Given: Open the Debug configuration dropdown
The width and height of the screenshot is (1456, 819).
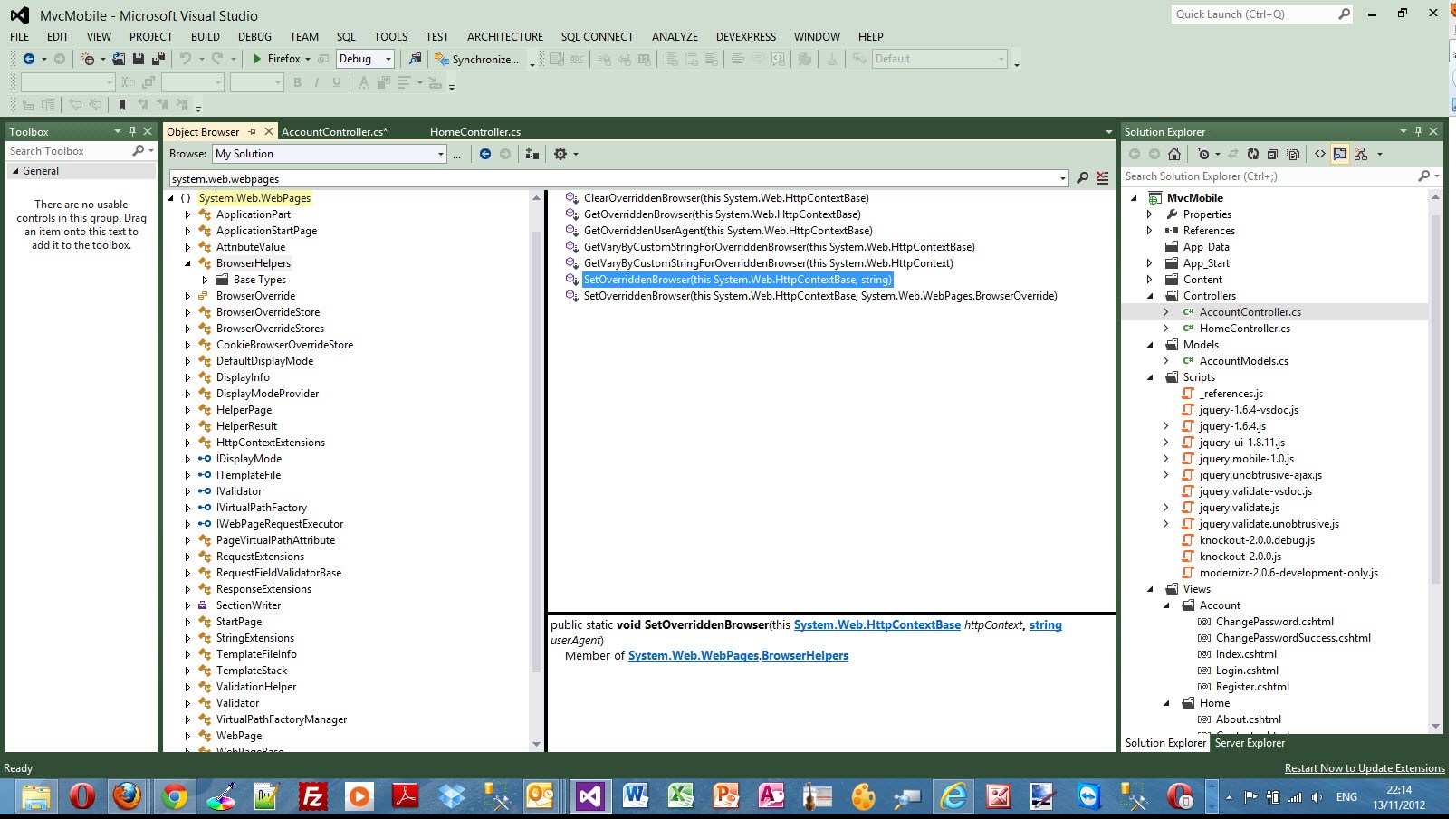Looking at the screenshot, I should 388,59.
